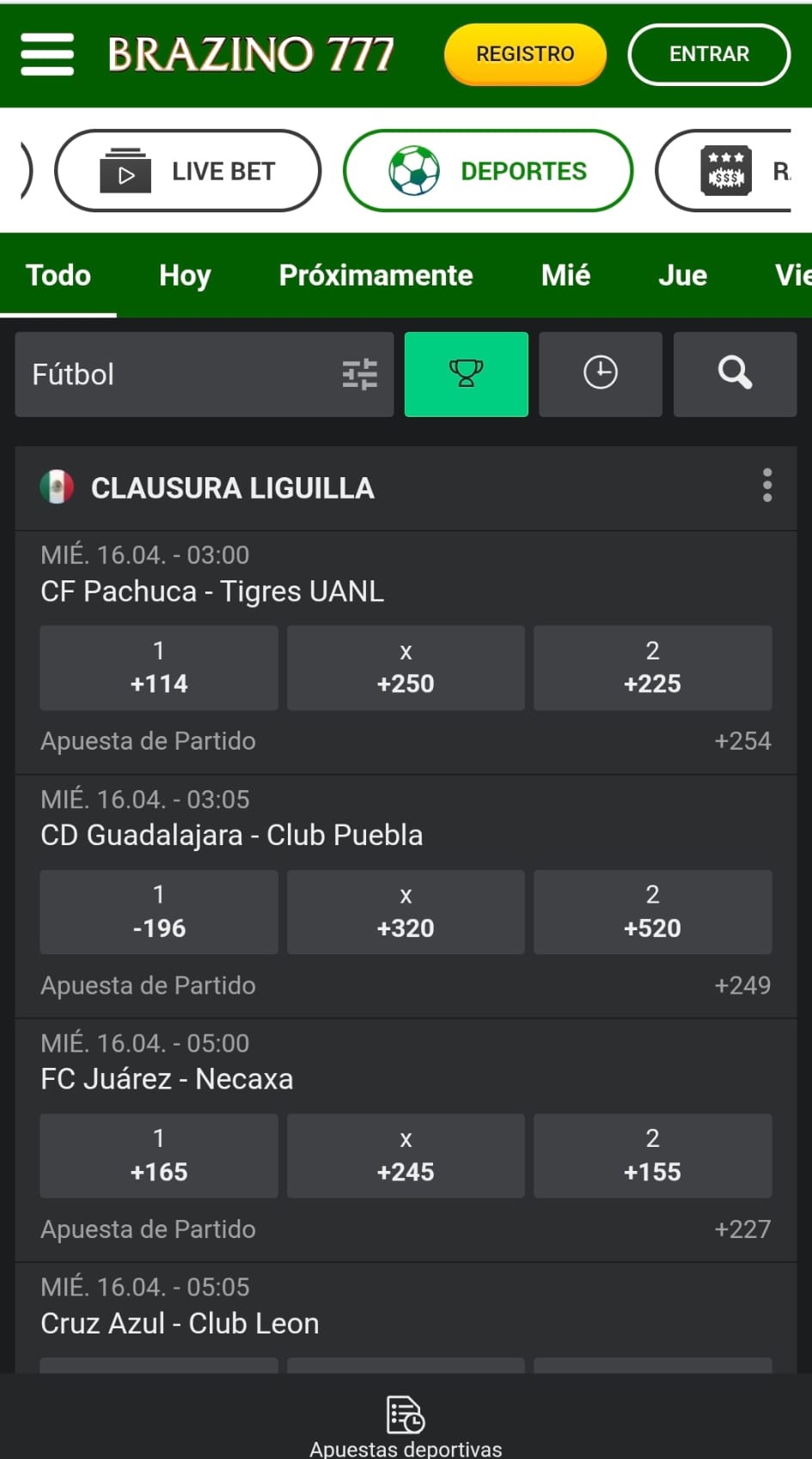Click the REGISTRO button
Image resolution: width=812 pixels, height=1459 pixels.
(x=525, y=54)
